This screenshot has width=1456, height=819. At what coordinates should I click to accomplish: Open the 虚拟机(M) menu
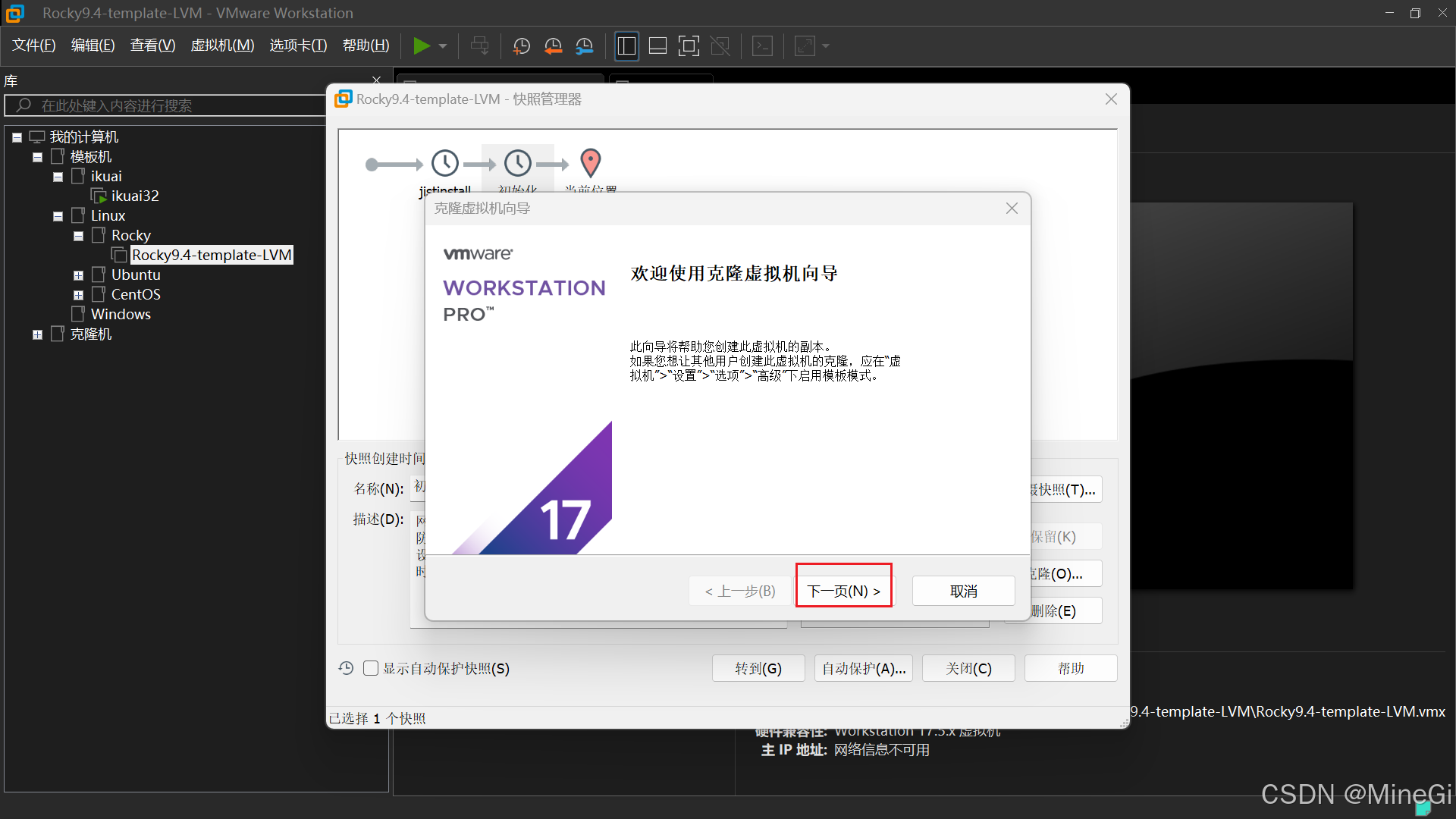[x=222, y=45]
